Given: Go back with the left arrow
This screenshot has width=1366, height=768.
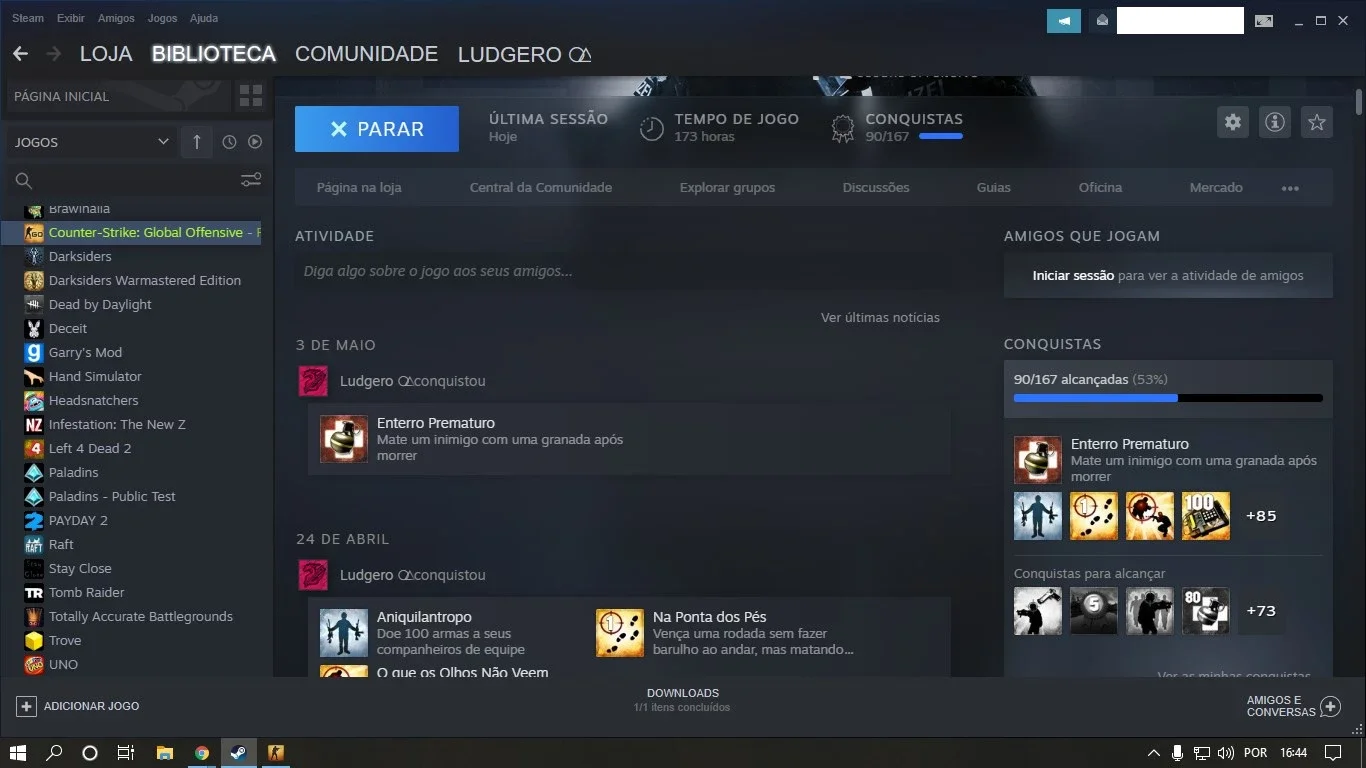Looking at the screenshot, I should (x=20, y=54).
